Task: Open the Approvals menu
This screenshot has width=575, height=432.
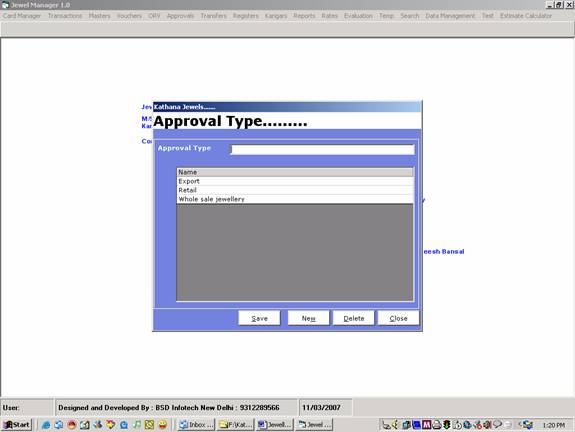Action: point(180,16)
